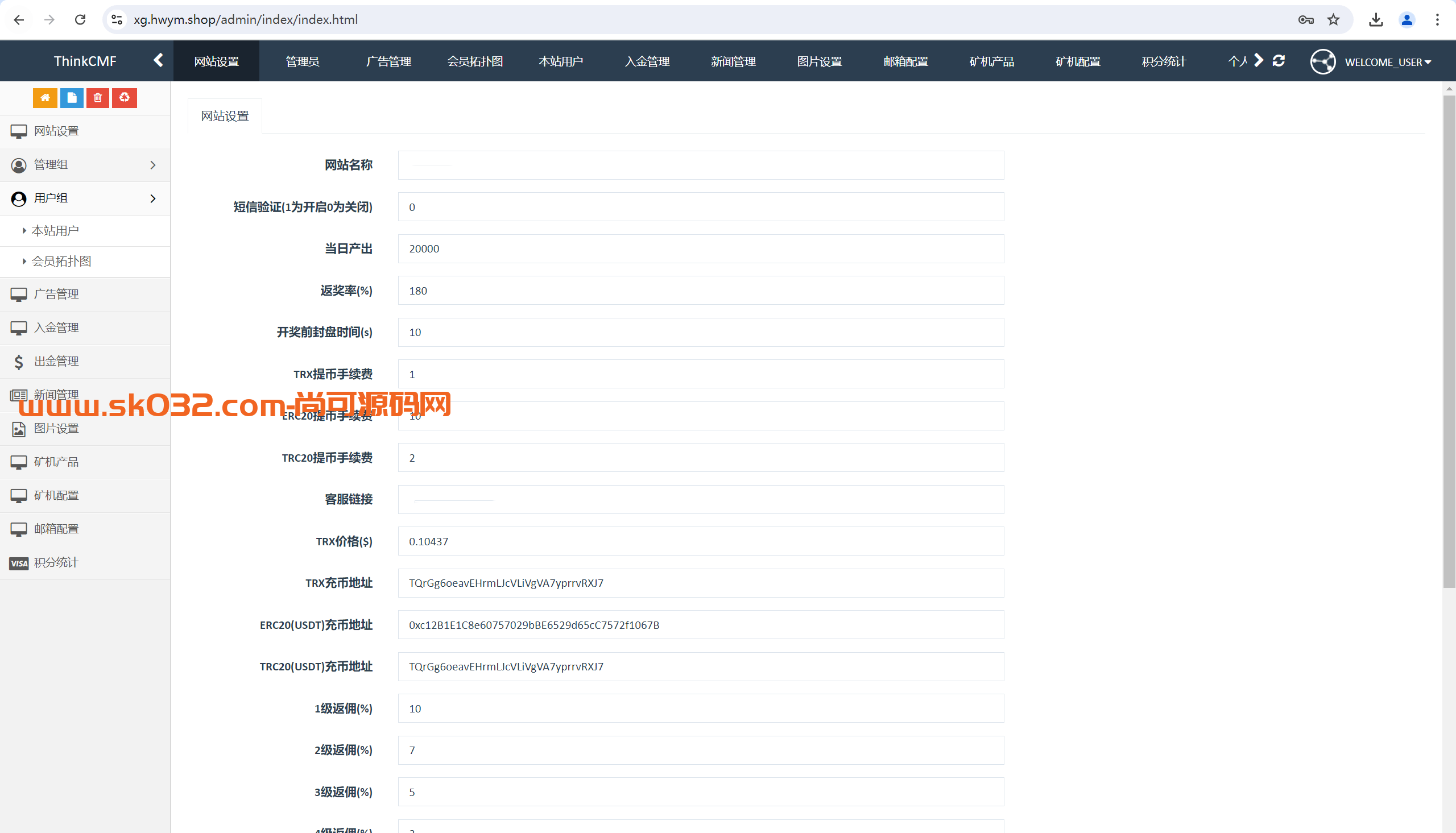
Task: Click the 短信验证 input field
Action: pos(701,207)
